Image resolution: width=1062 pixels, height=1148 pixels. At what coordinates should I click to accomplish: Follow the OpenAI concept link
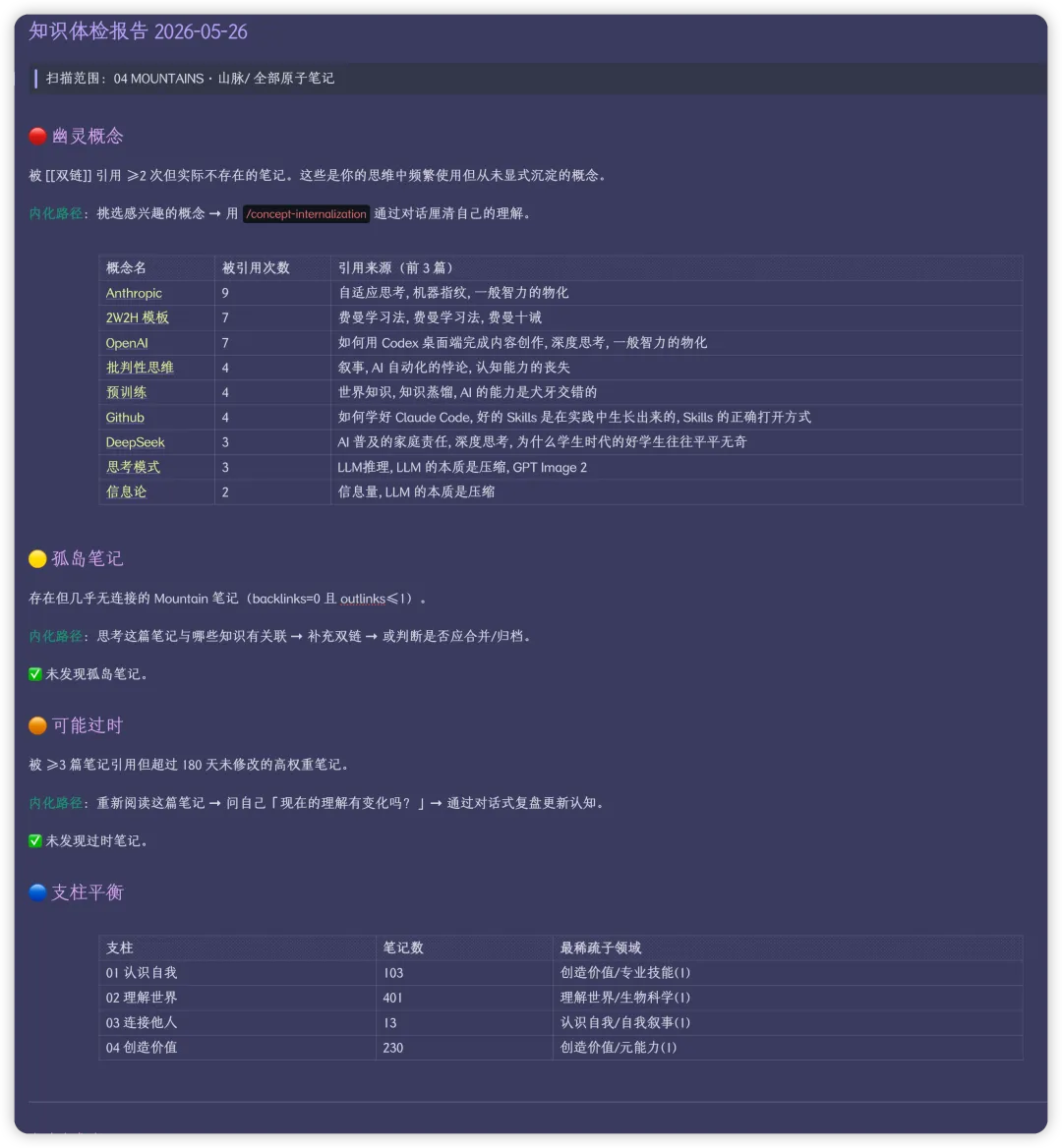(x=127, y=343)
